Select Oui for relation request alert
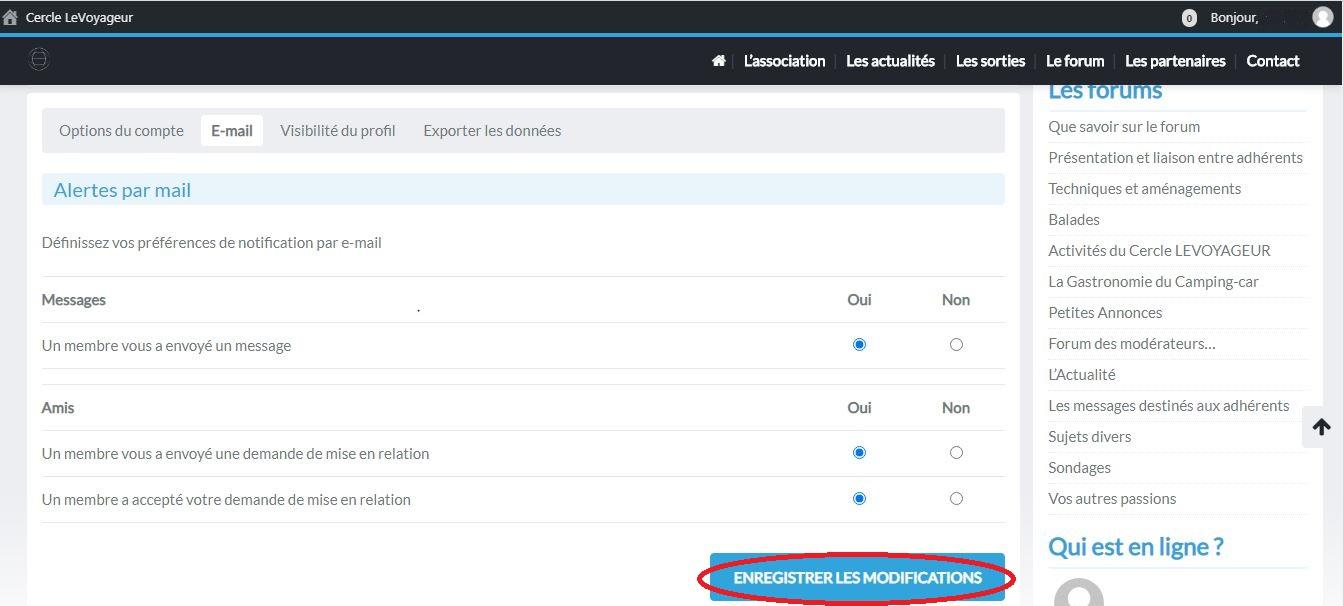 (x=859, y=453)
